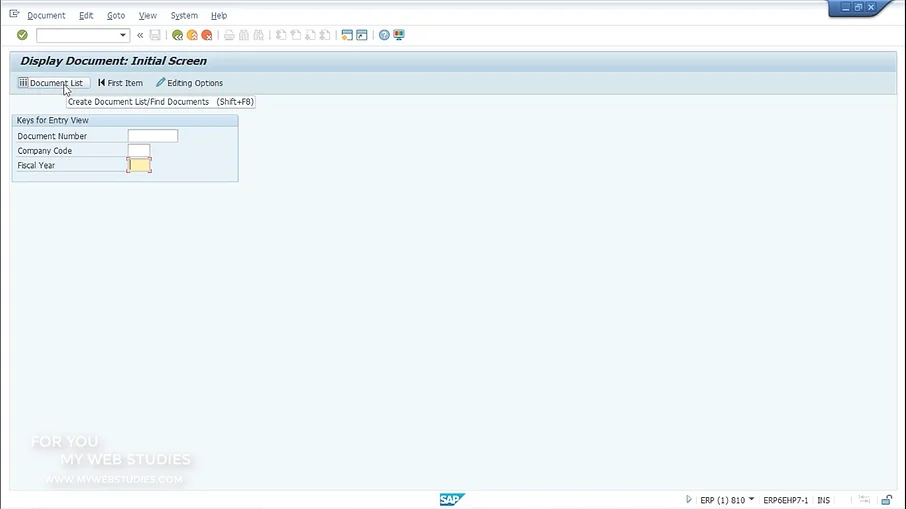
Task: Click the red Cancel icon
Action: point(206,35)
